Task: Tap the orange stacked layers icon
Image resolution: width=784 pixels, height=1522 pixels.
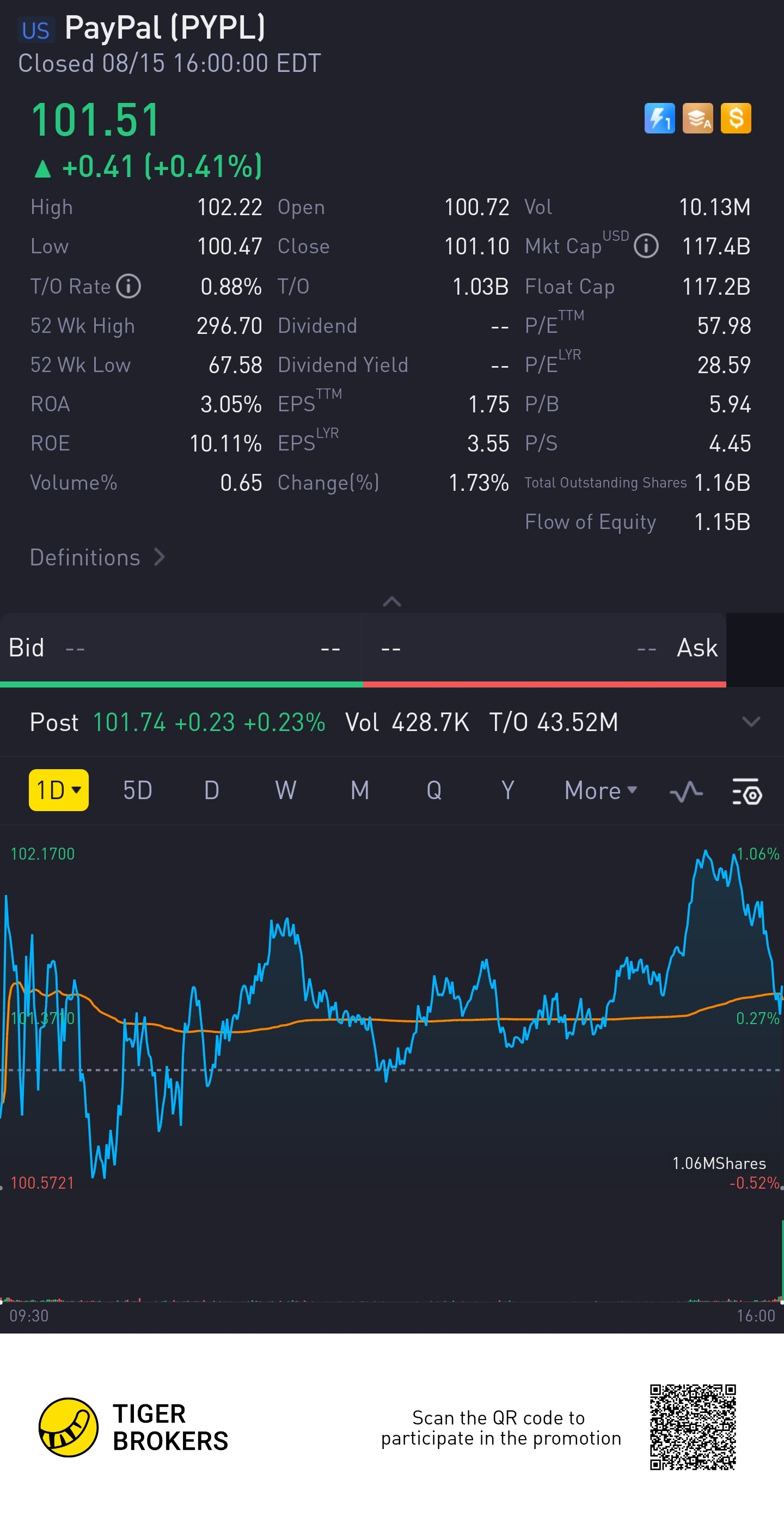Action: pyautogui.click(x=697, y=118)
